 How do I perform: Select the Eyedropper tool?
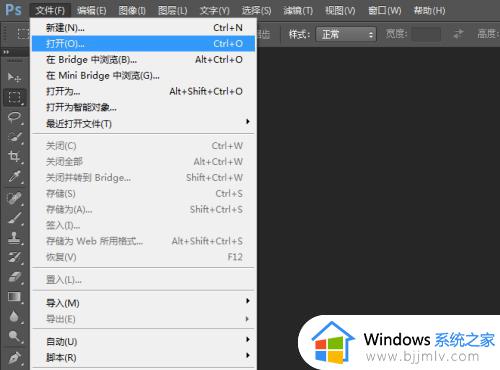pos(14,176)
